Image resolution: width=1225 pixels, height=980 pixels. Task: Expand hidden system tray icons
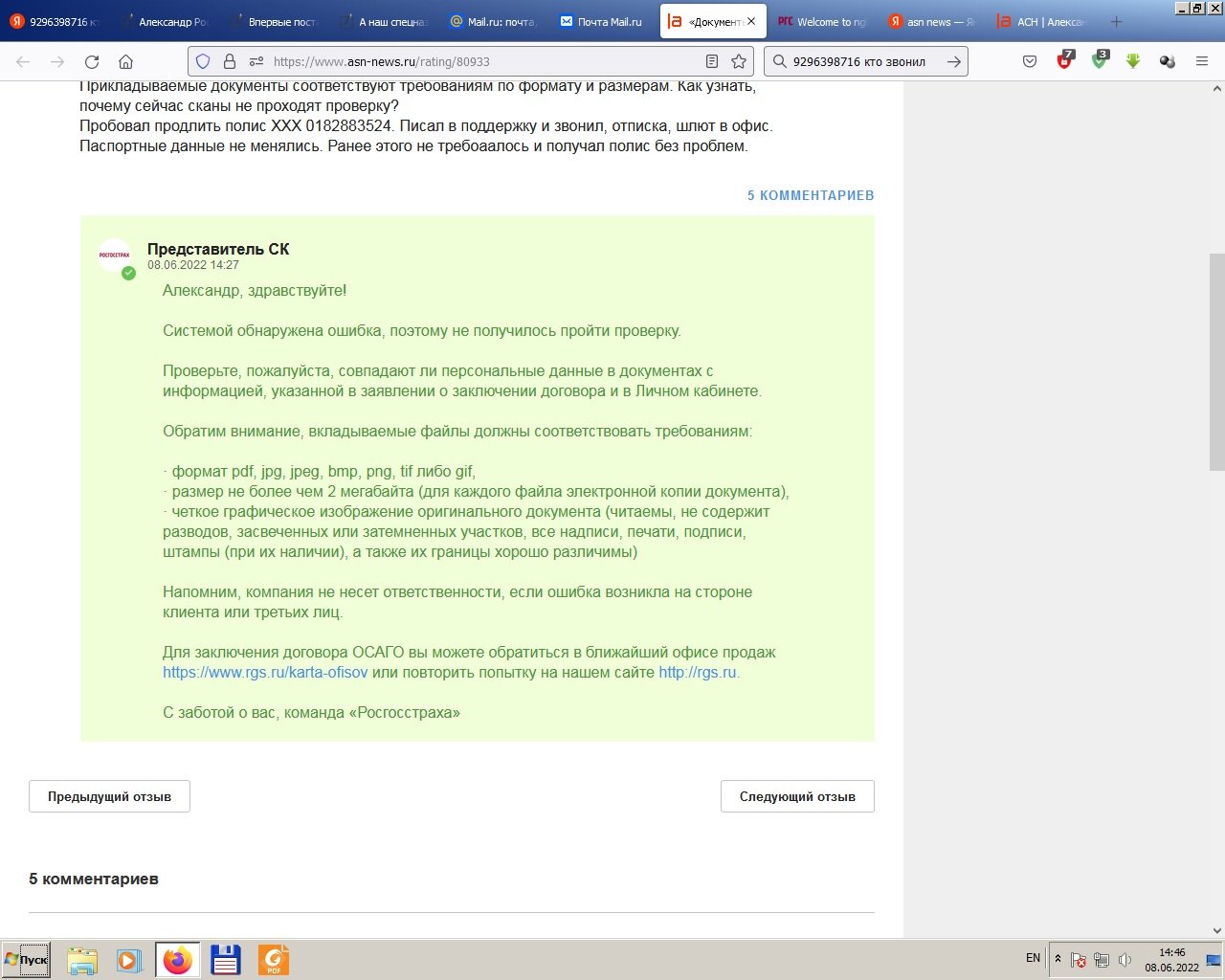tap(1058, 959)
